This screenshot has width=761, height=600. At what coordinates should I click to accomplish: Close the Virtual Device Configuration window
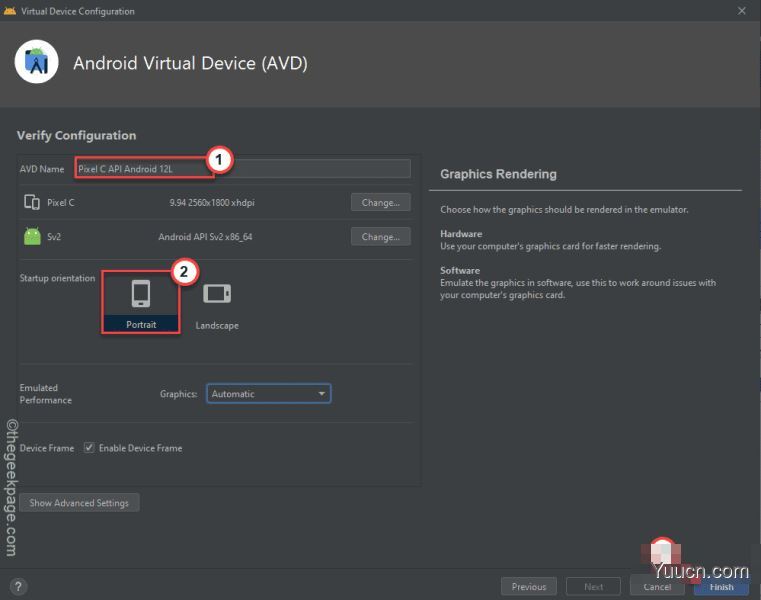tap(742, 11)
